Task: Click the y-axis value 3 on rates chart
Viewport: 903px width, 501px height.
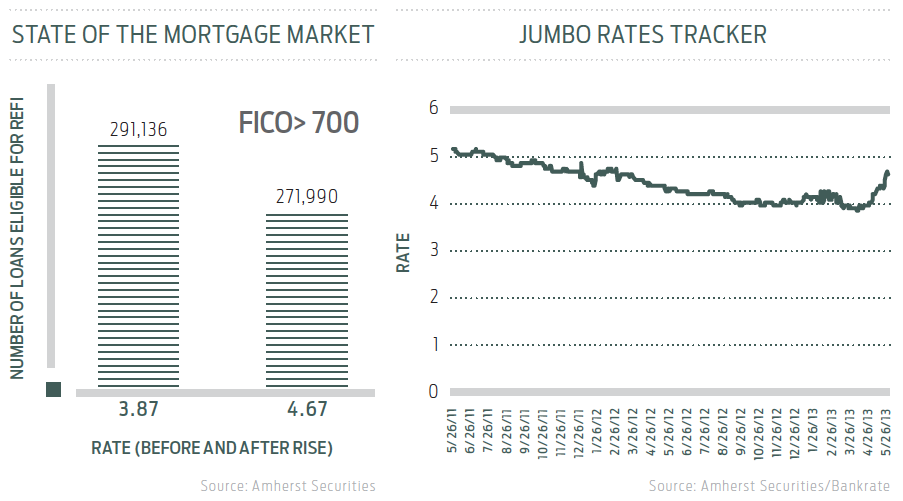Action: point(434,250)
